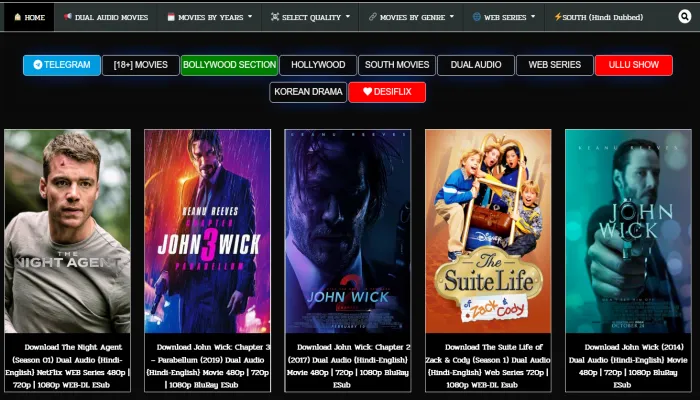The height and width of the screenshot is (400, 700).
Task: Open Movies By Years menu
Action: [x=210, y=17]
